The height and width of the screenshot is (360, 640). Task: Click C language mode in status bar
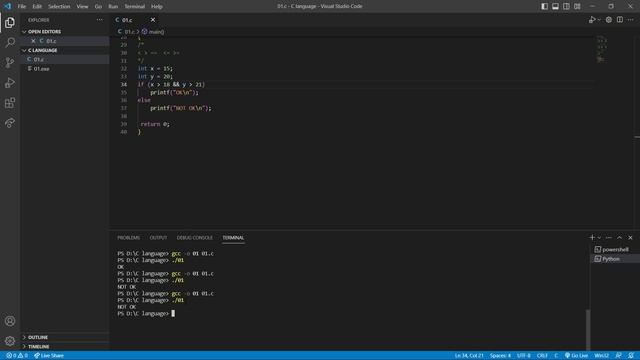(x=556, y=356)
